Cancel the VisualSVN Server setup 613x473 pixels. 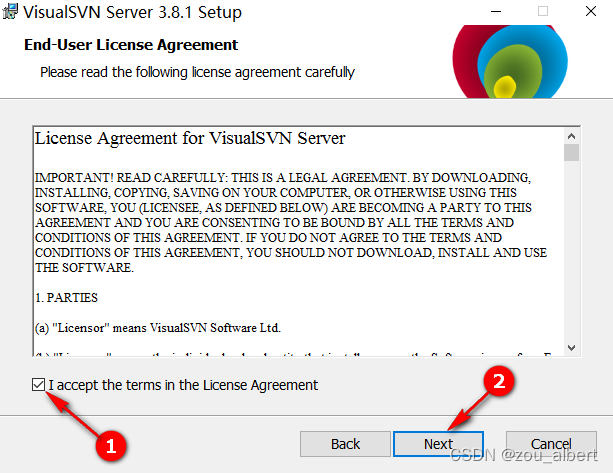click(x=551, y=444)
